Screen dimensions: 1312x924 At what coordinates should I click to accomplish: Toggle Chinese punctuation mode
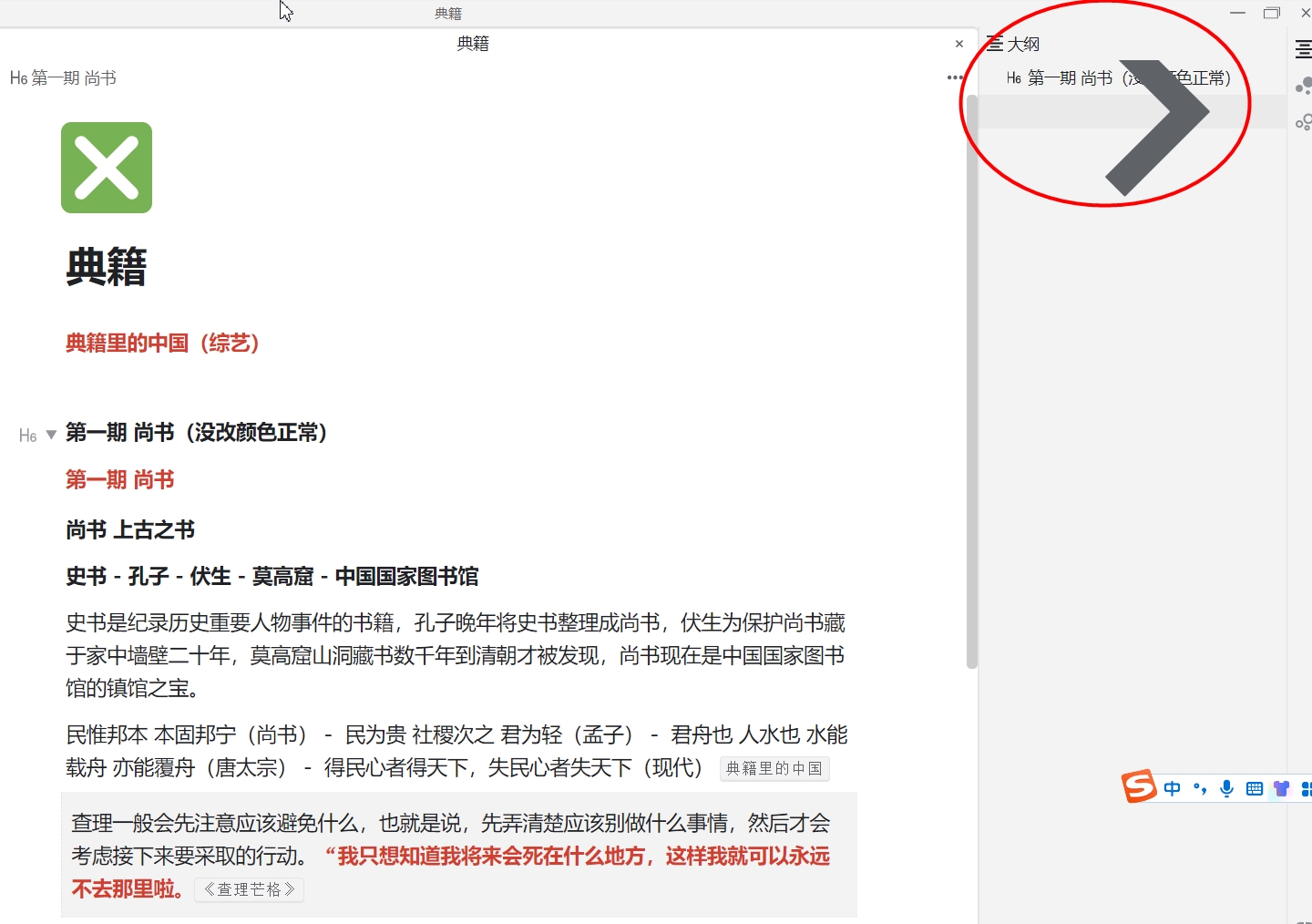[1200, 788]
